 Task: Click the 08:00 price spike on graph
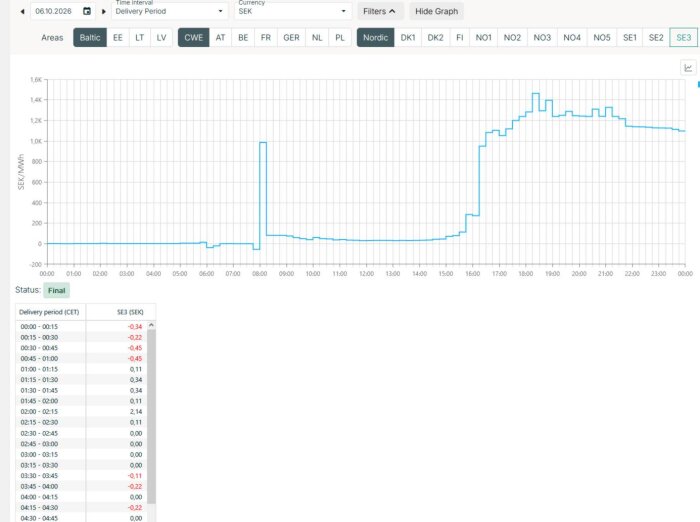[263, 142]
